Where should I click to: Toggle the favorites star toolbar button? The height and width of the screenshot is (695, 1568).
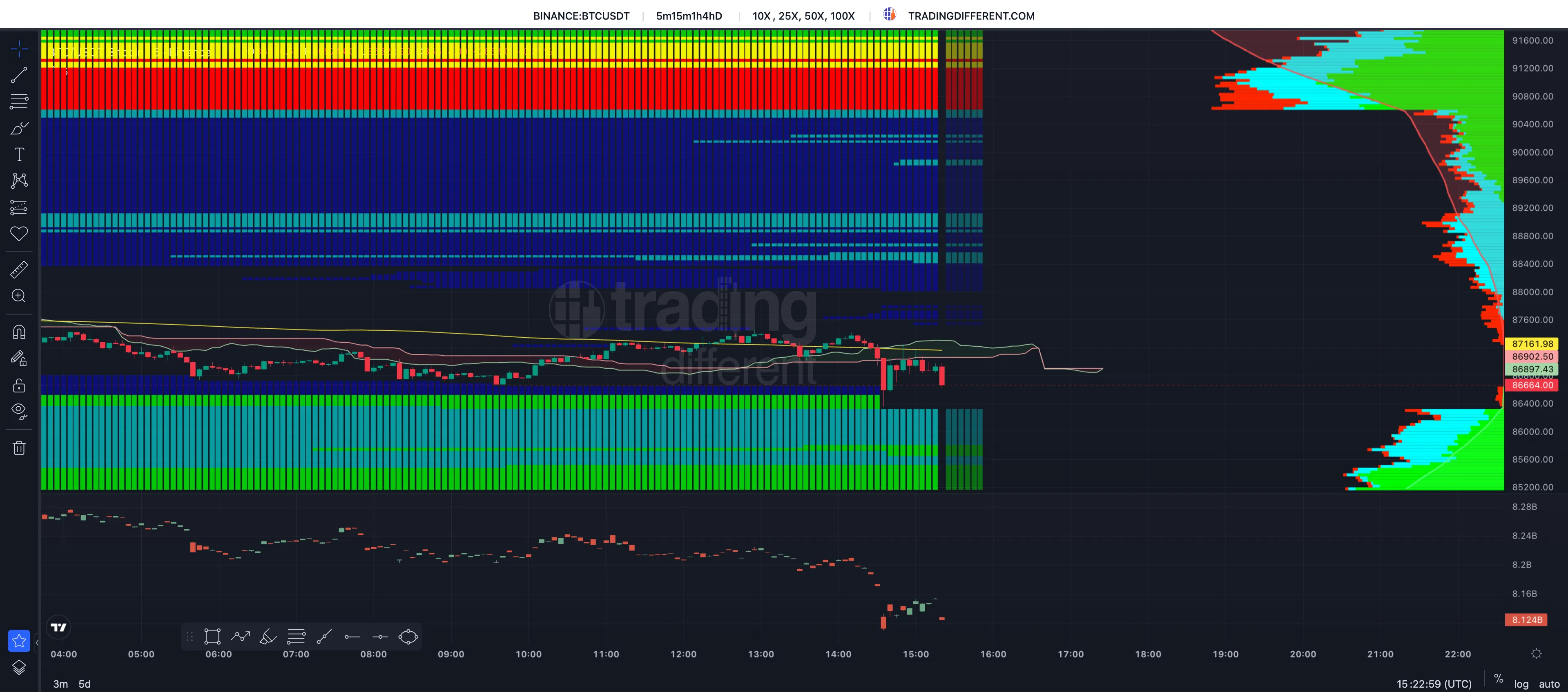(19, 640)
